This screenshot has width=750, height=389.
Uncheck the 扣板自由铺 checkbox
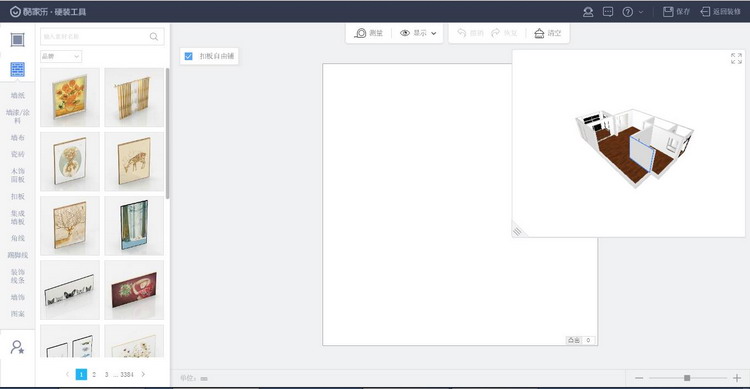coord(188,56)
